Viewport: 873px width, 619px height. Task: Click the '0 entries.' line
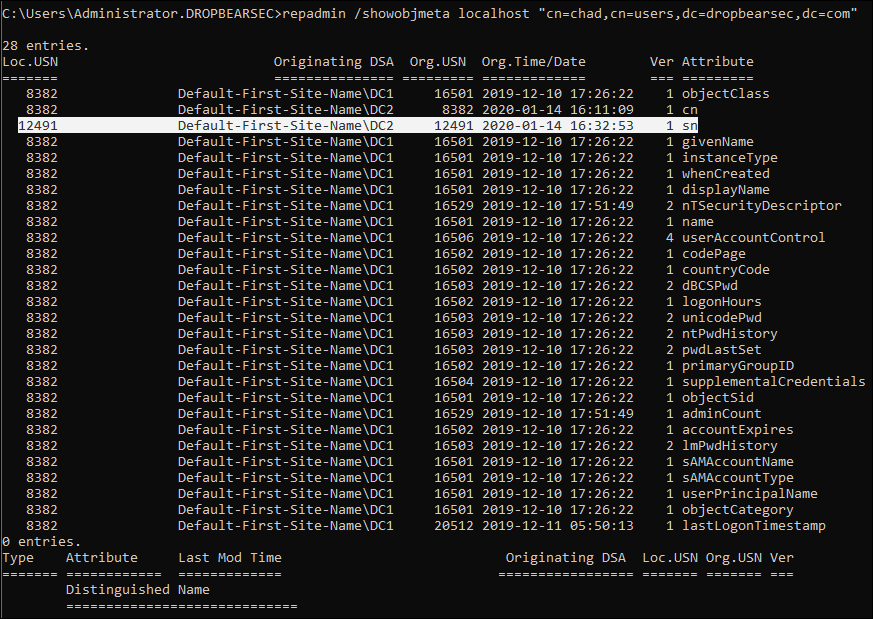42,542
